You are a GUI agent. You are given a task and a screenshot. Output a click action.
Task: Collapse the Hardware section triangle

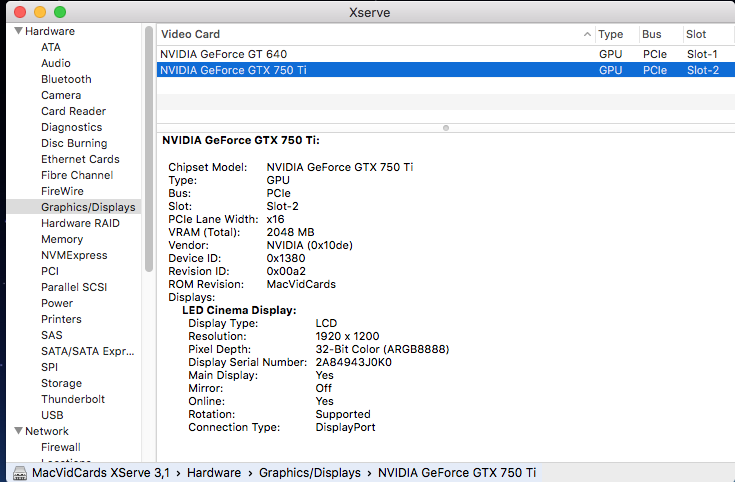click(18, 31)
